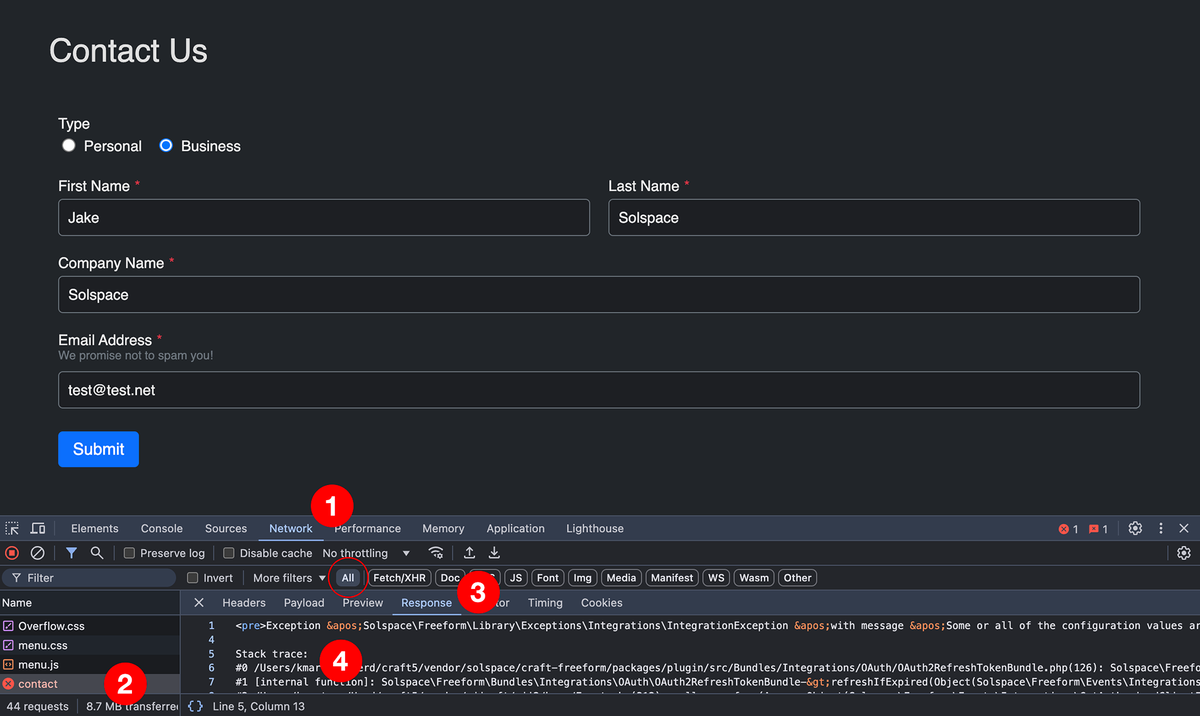Stop recording network log
This screenshot has width=1200, height=716.
pyautogui.click(x=12, y=553)
